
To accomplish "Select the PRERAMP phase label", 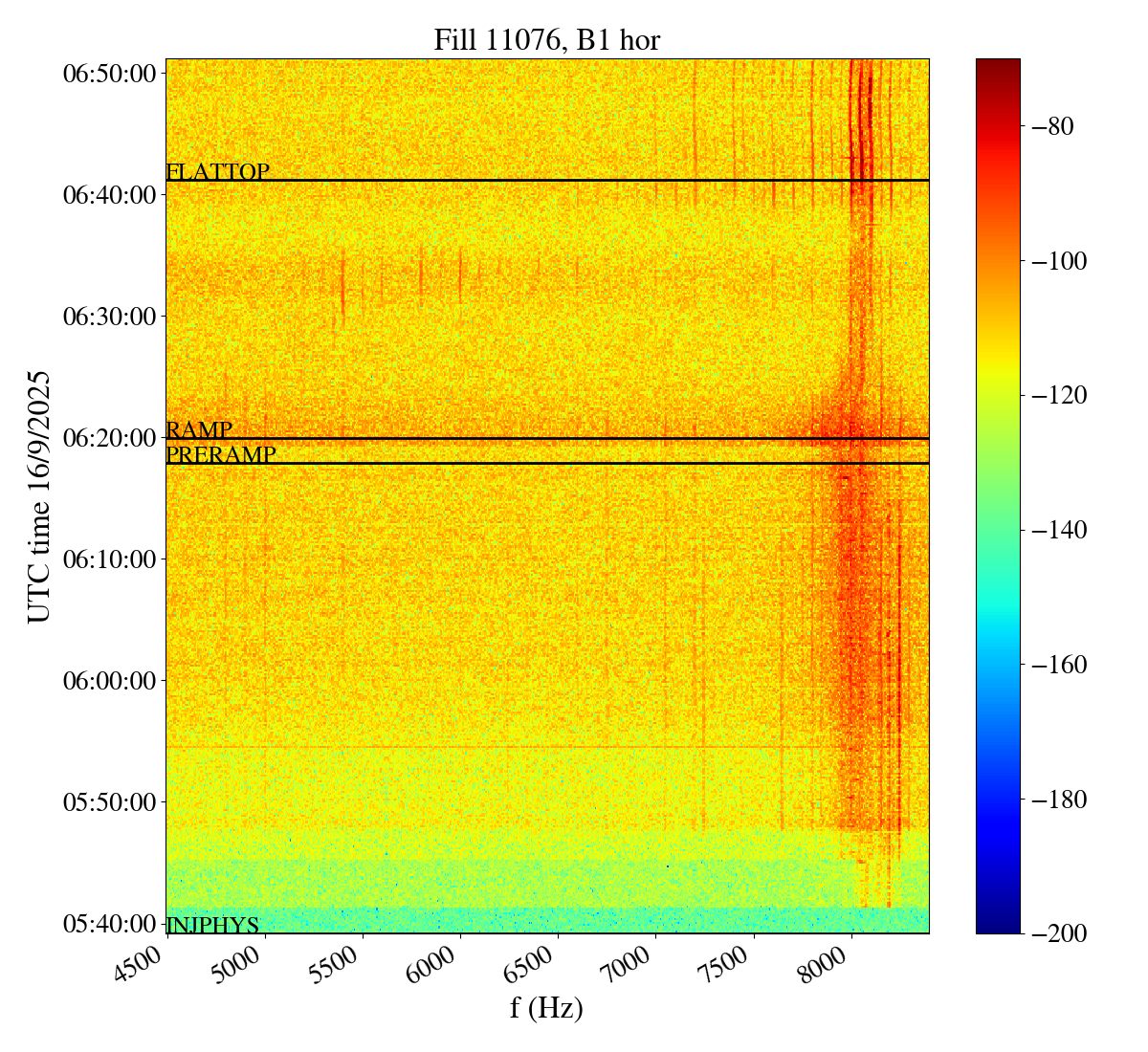I will [220, 454].
